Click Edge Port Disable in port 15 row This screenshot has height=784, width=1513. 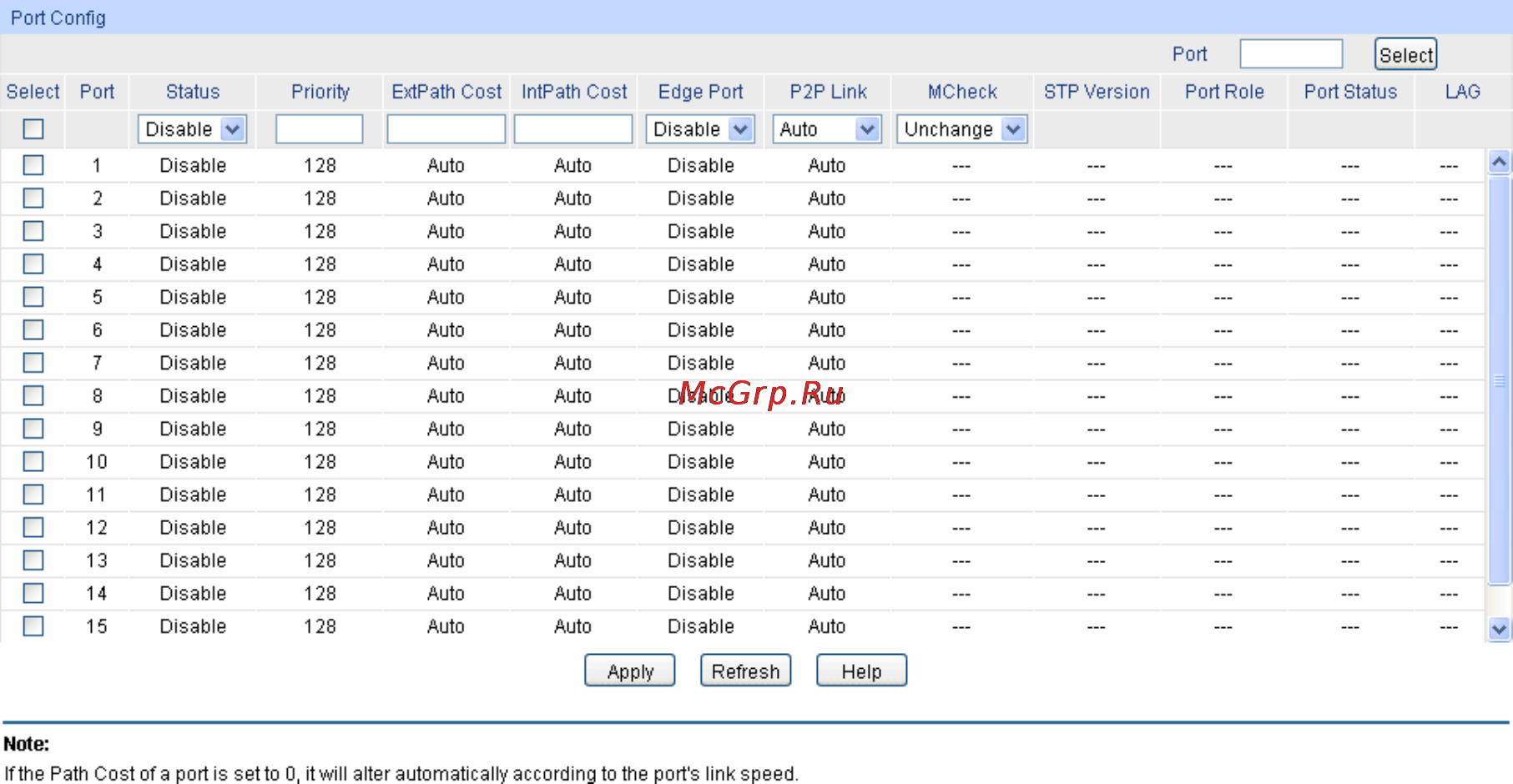[701, 626]
